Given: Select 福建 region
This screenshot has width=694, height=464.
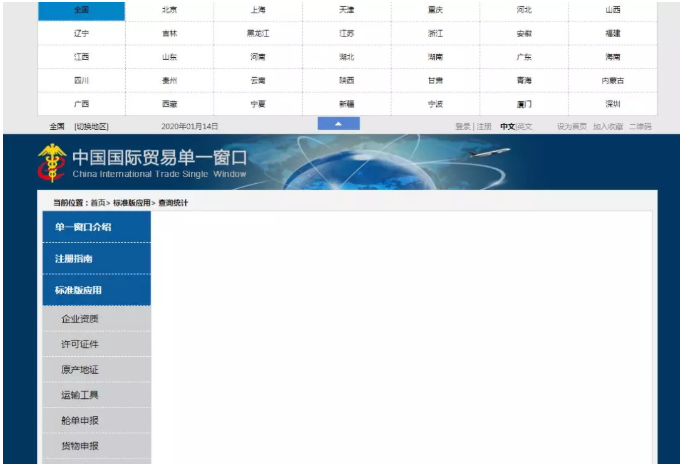Looking at the screenshot, I should tap(613, 33).
